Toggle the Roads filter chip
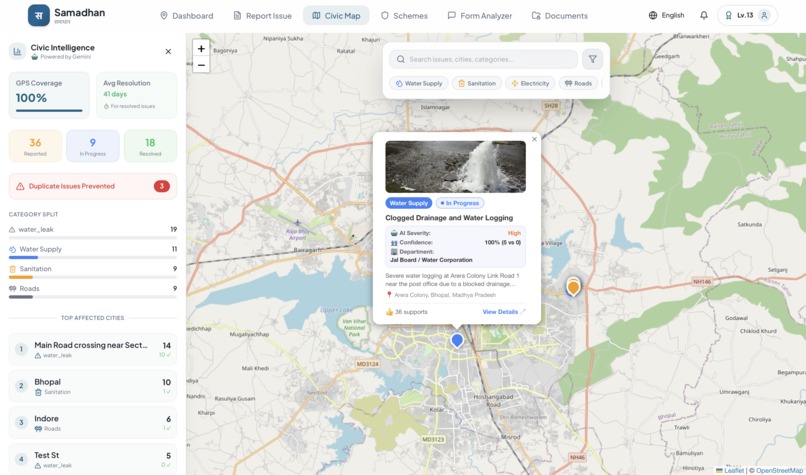This screenshot has width=806, height=475. click(578, 83)
